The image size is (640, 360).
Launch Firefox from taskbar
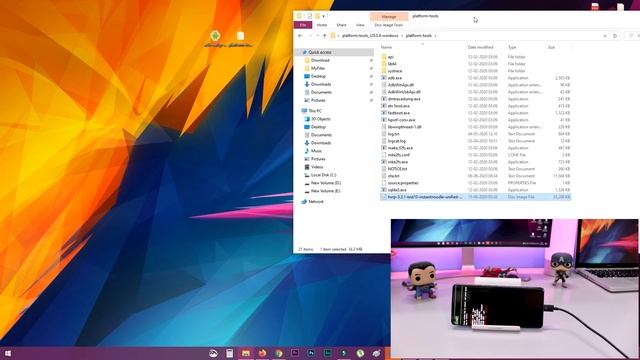[x=262, y=353]
